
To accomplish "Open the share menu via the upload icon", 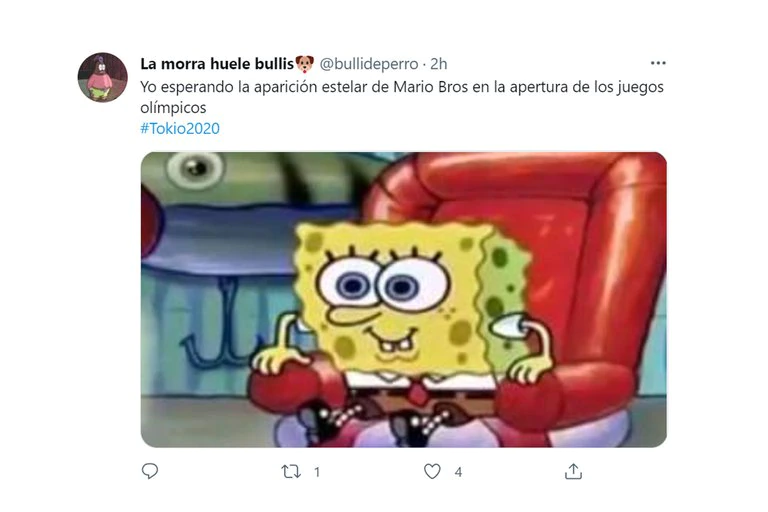I will [x=573, y=471].
